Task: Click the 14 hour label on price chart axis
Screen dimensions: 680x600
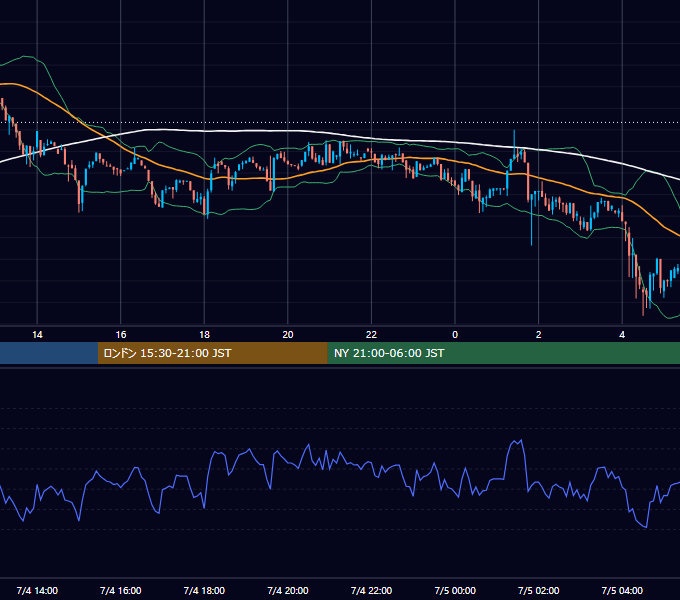Action: pyautogui.click(x=37, y=335)
